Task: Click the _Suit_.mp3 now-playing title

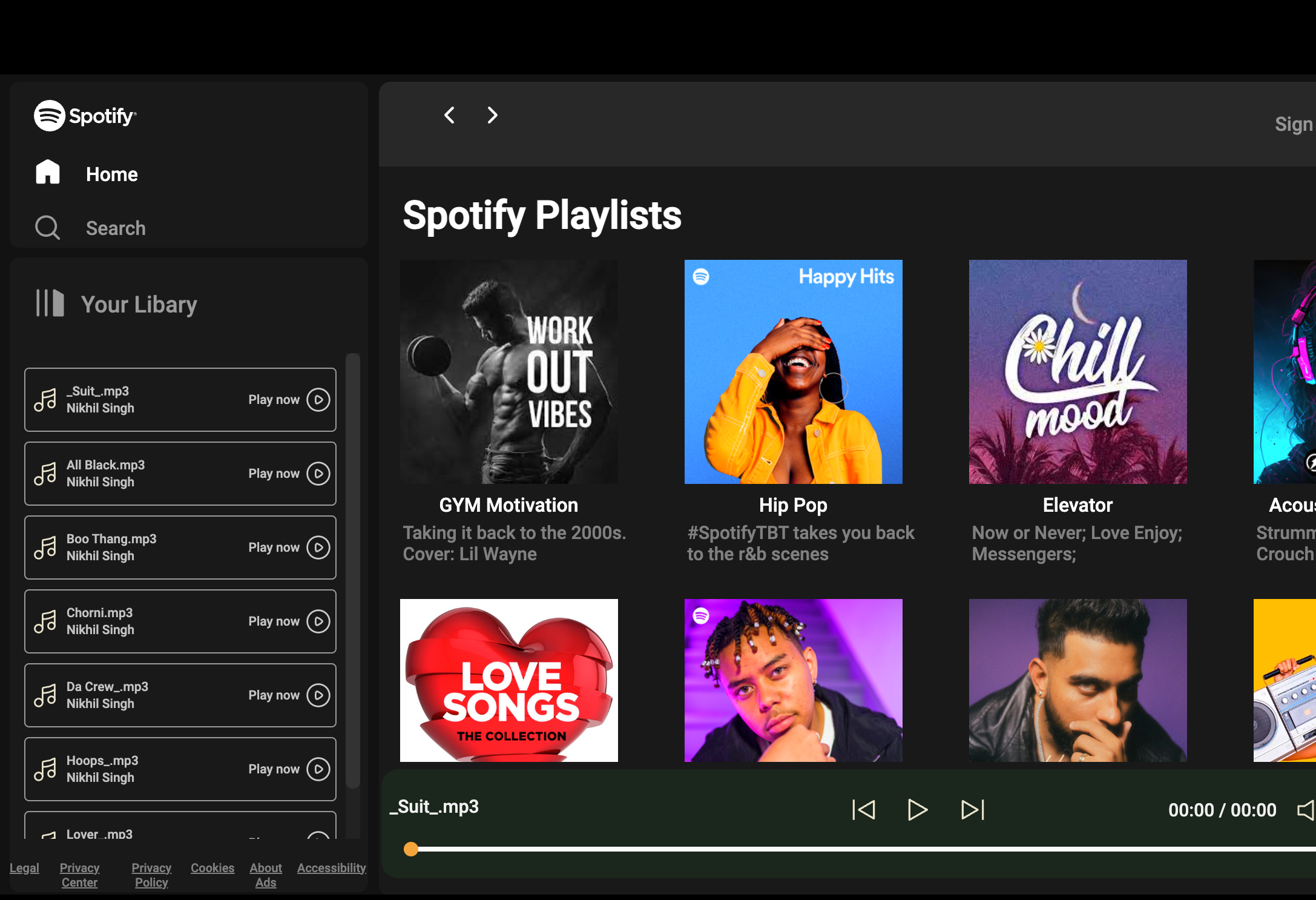Action: coord(434,807)
